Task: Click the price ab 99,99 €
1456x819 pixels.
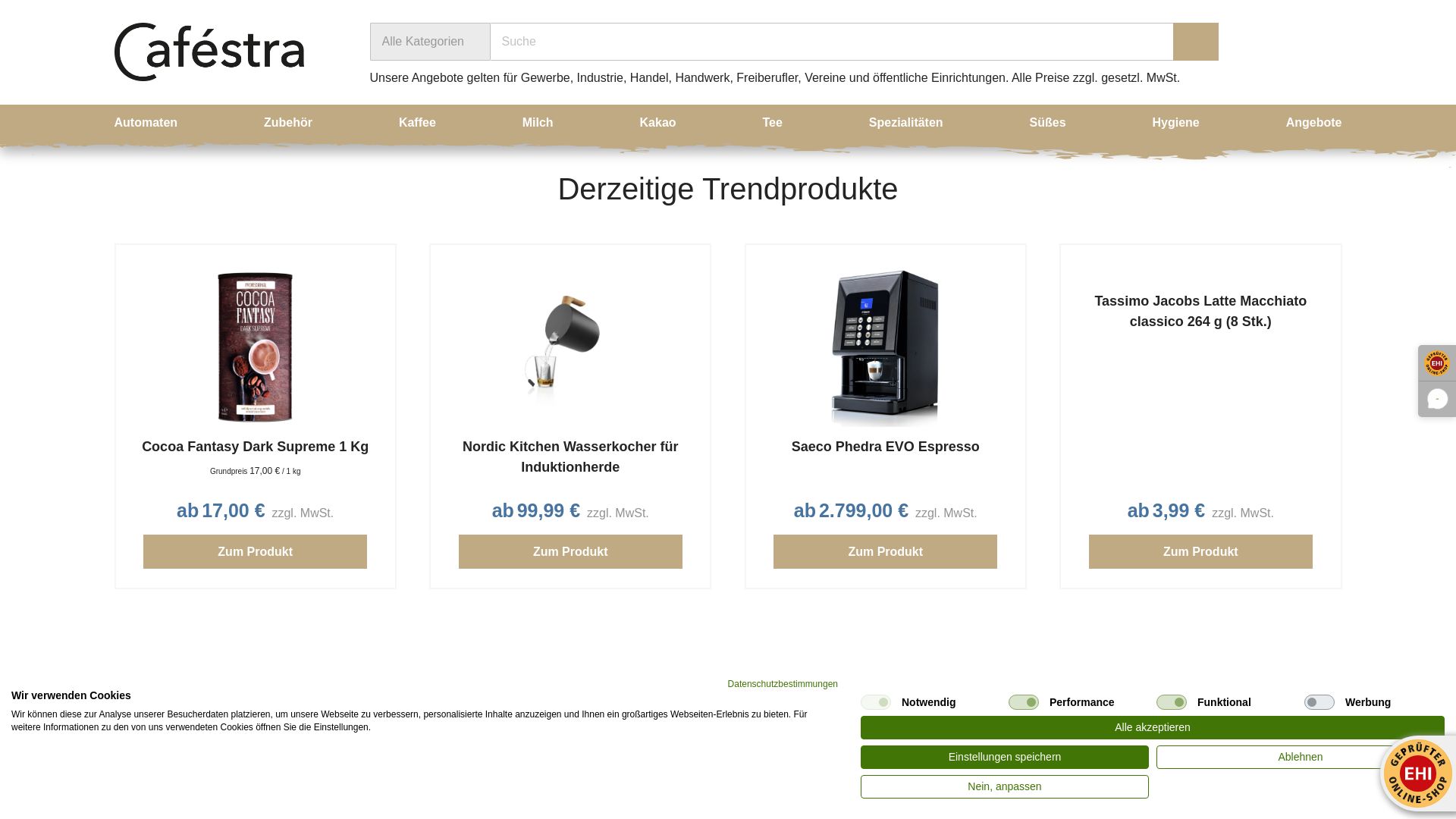Action: [x=535, y=511]
